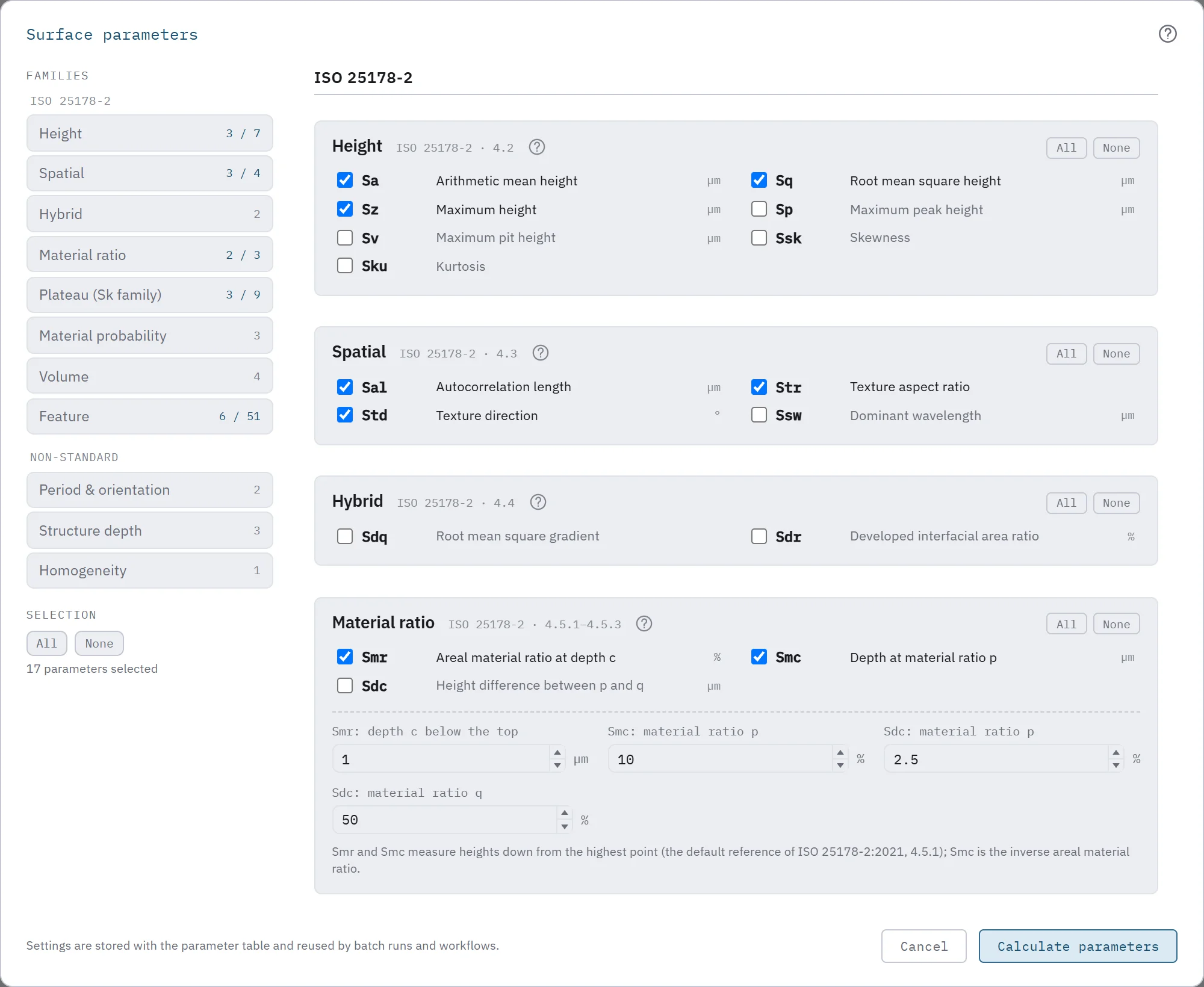Select All hybrid parameters
Viewport: 1204px width, 987px height.
[1066, 503]
